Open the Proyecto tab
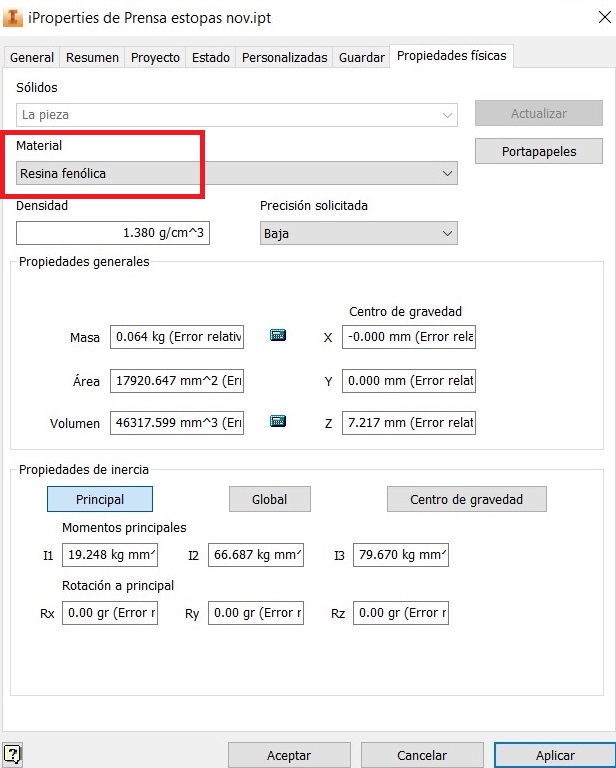Image resolution: width=616 pixels, height=768 pixels. point(155,58)
